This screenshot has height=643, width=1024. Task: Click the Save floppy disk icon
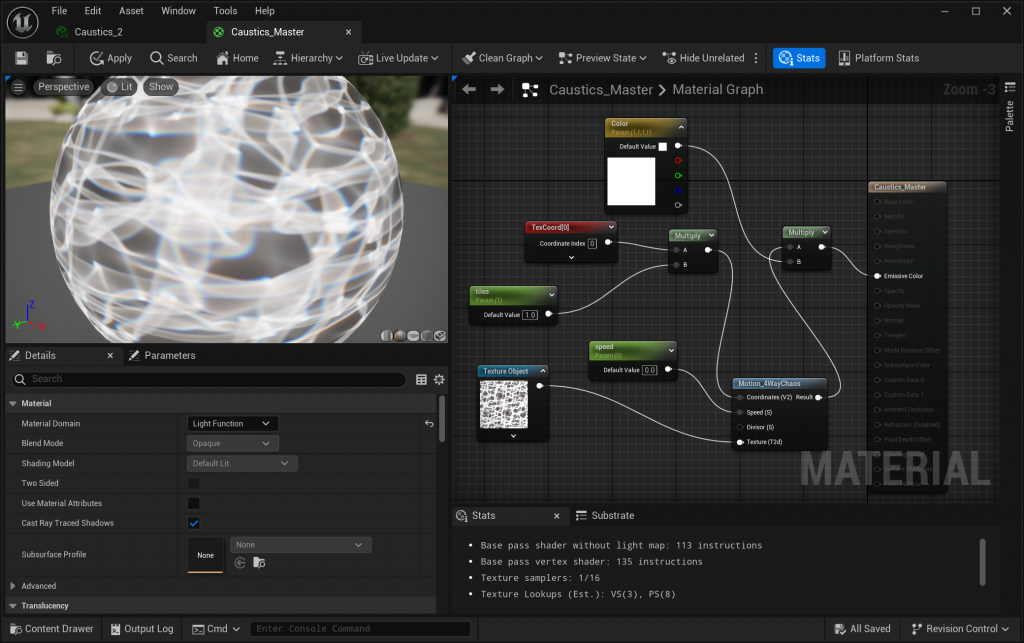[x=22, y=58]
